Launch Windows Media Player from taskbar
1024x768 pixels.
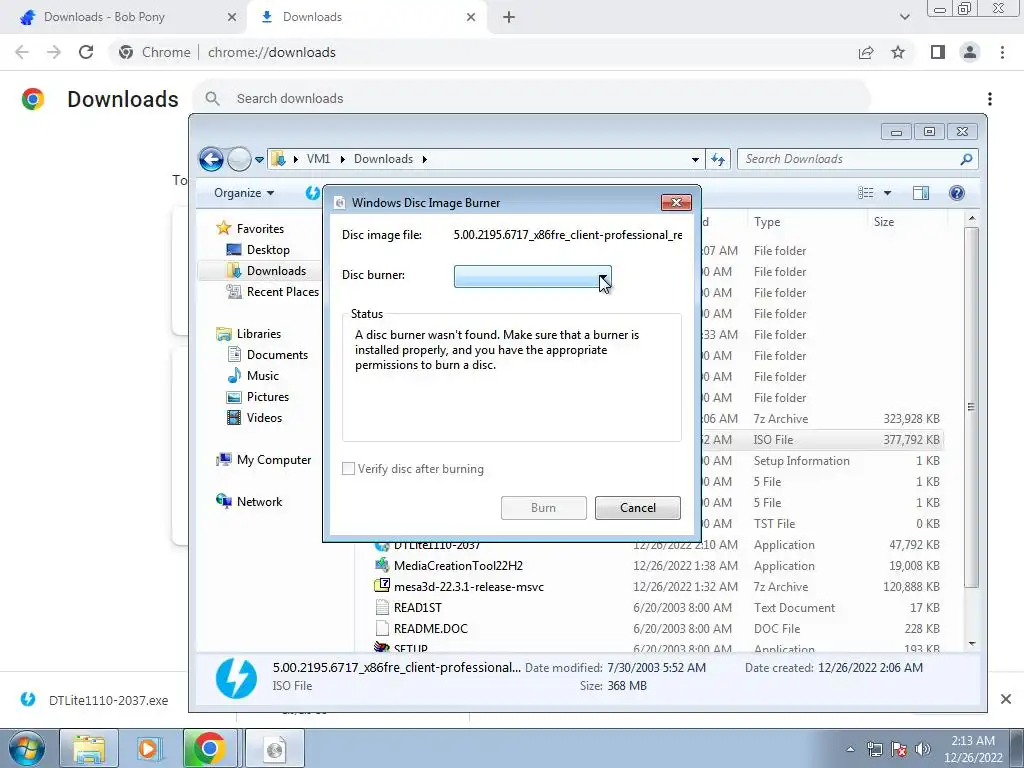148,748
